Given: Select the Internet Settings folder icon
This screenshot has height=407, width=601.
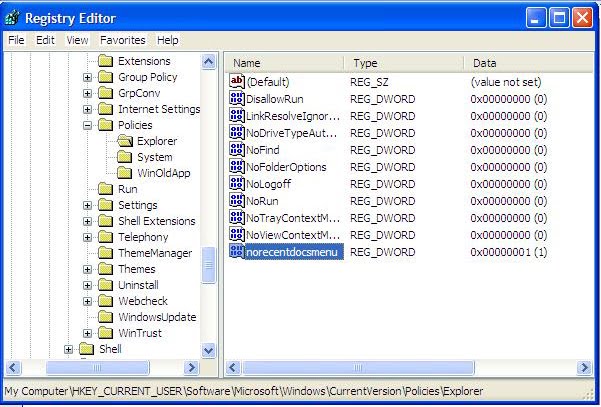Looking at the screenshot, I should point(105,109).
